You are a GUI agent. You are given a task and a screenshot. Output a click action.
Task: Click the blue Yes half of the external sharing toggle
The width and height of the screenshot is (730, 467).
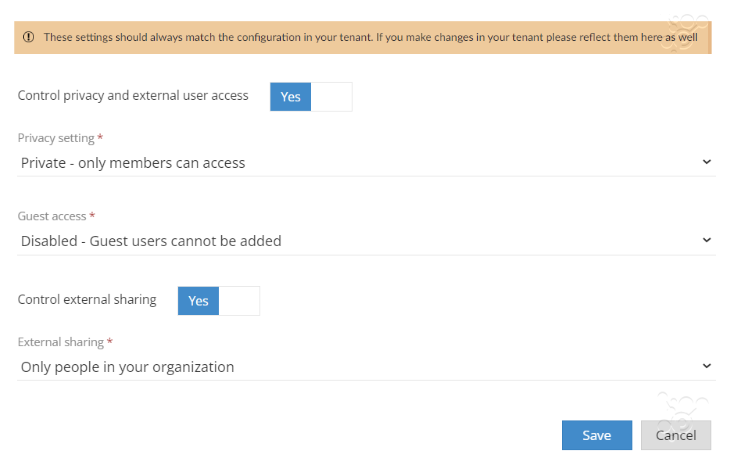point(198,301)
